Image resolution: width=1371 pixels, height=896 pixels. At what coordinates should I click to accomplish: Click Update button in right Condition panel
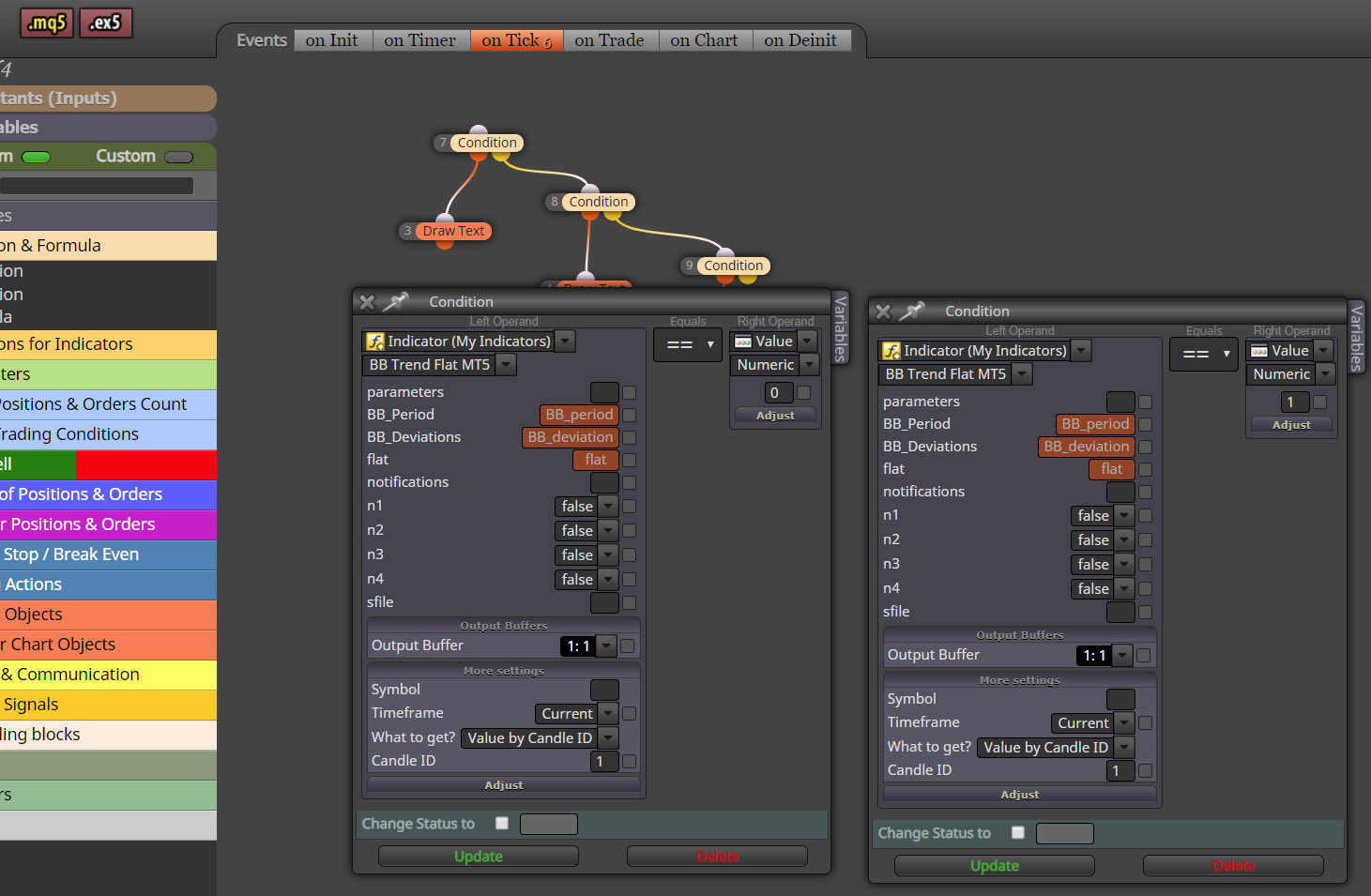995,866
